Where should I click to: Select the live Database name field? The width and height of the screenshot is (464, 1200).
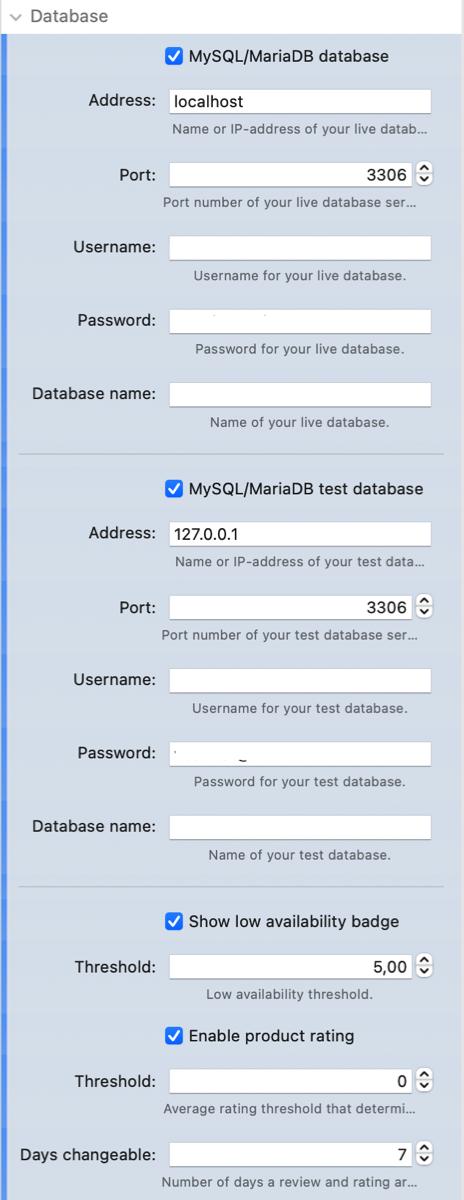300,394
